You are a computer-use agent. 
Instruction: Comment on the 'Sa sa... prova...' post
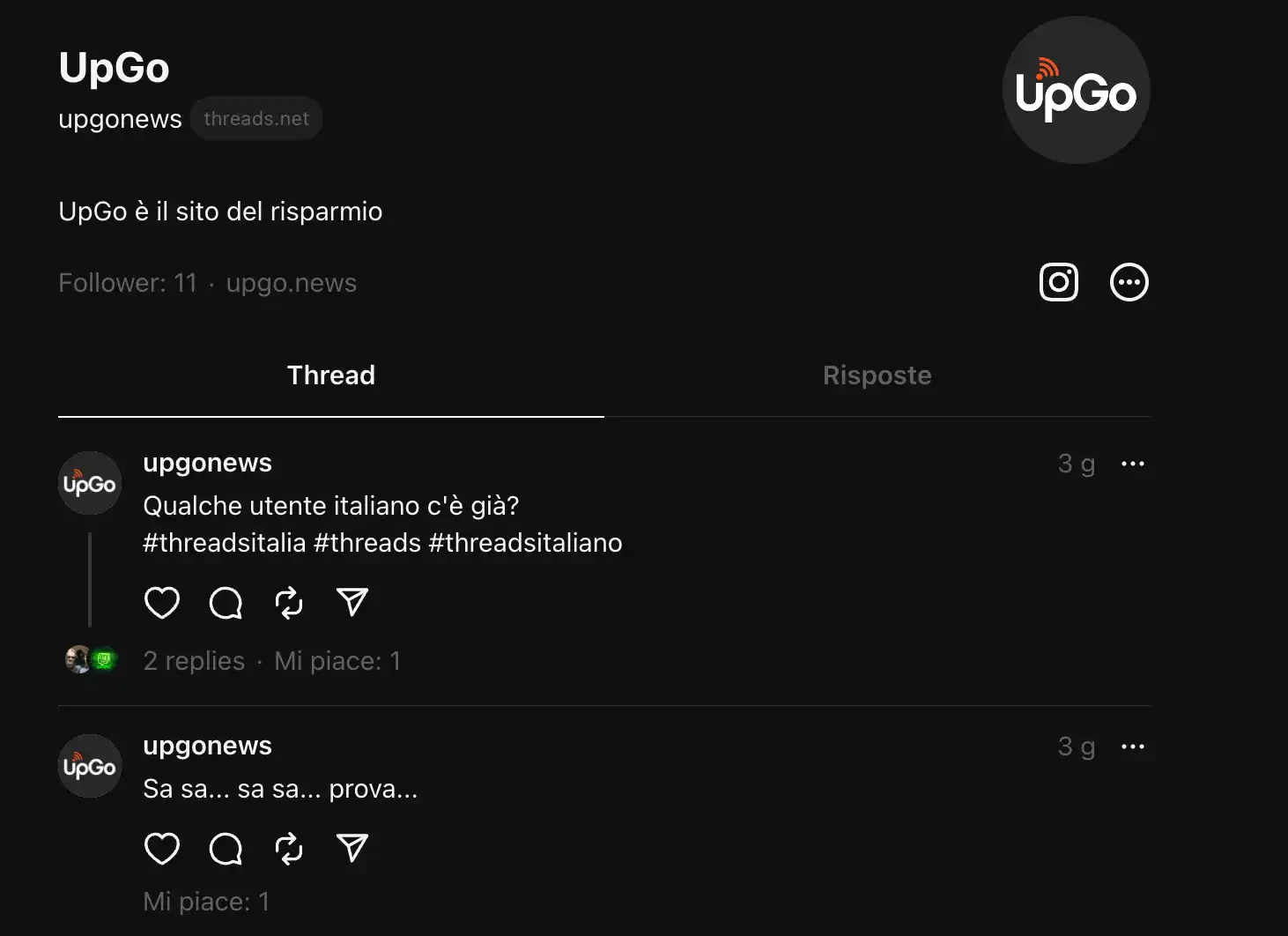[226, 849]
